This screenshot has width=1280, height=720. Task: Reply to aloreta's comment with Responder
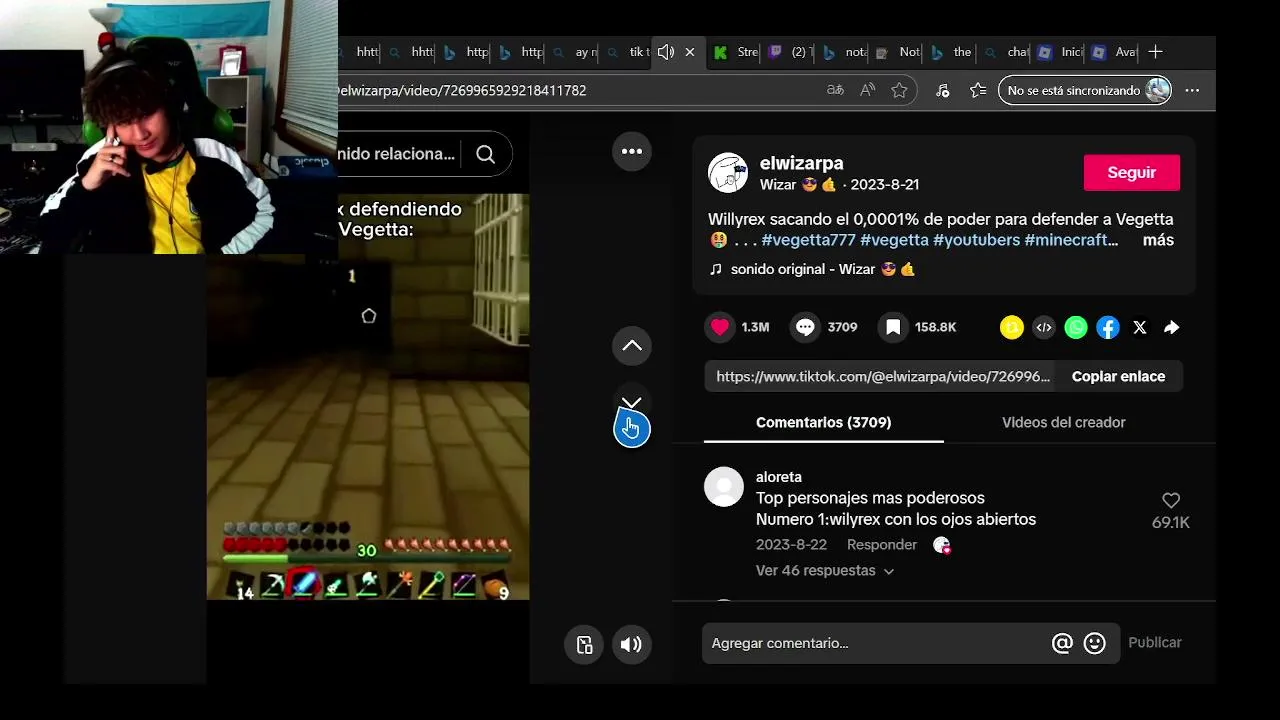click(x=882, y=545)
